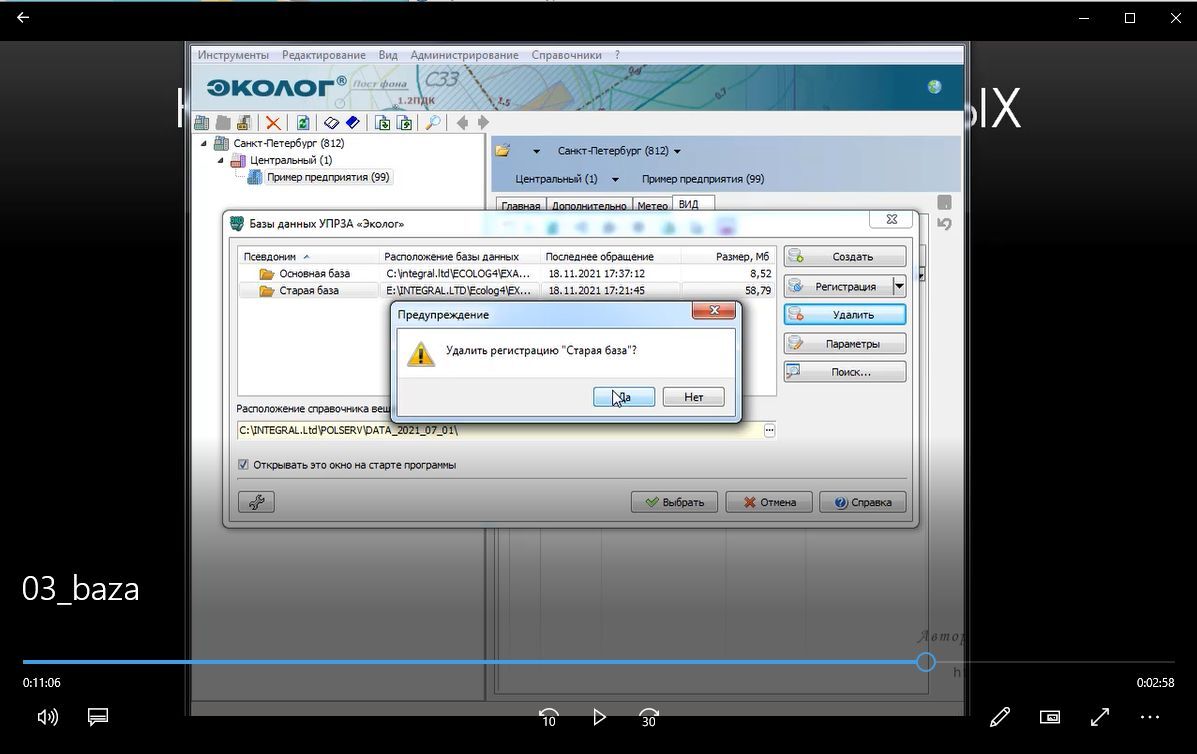Image resolution: width=1197 pixels, height=754 pixels.
Task: Go back using the top-left arrow
Action: point(23,18)
